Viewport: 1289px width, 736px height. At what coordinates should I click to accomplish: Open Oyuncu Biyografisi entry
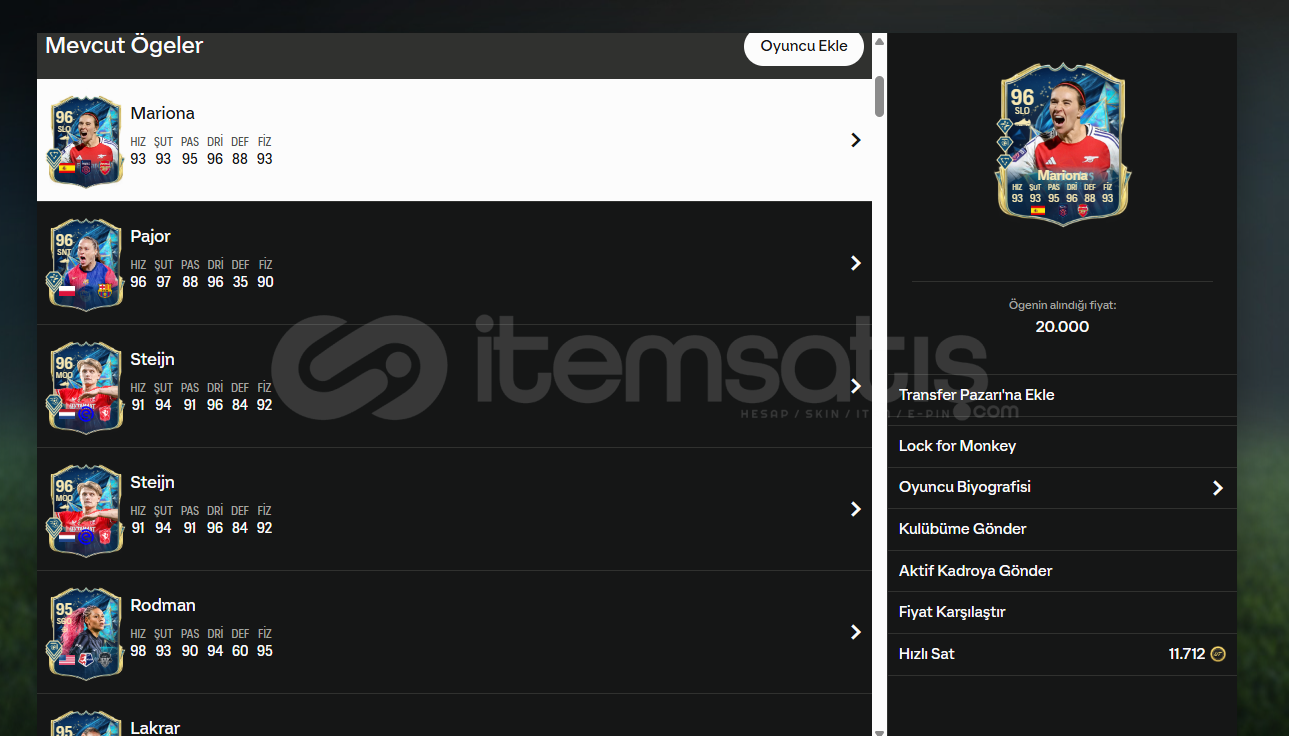1062,488
